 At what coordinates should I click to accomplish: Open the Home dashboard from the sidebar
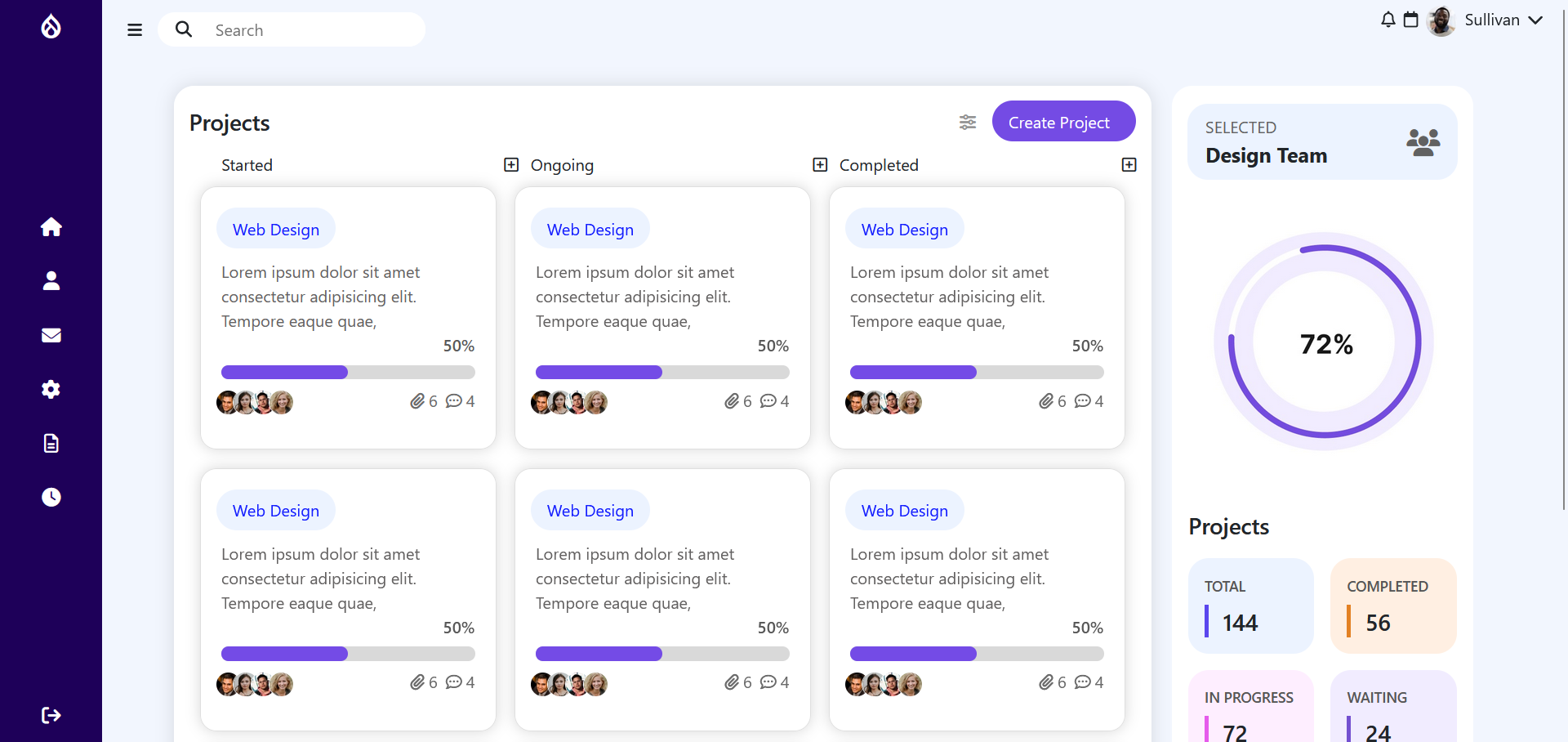click(x=51, y=226)
